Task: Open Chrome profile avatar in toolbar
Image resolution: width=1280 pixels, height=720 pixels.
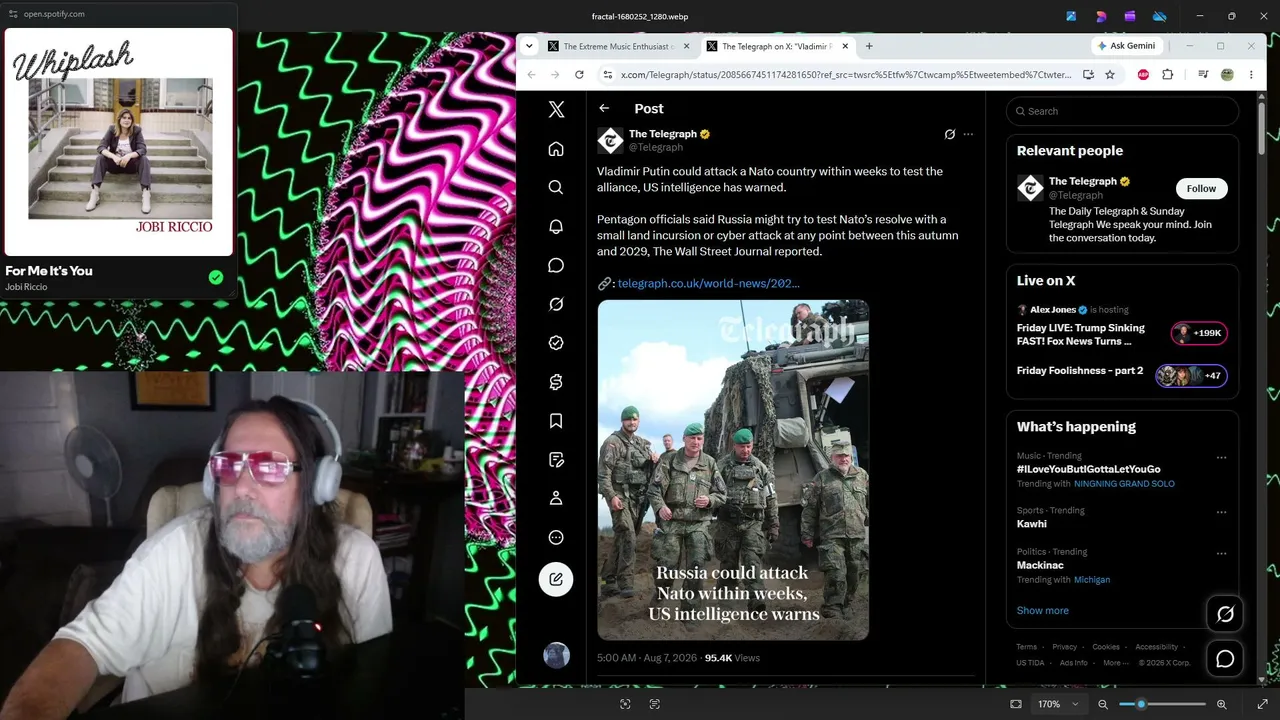Action: (x=1227, y=74)
